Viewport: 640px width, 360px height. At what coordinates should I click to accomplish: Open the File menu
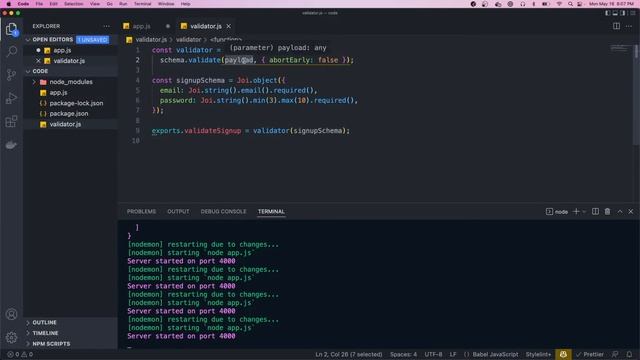coord(39,4)
